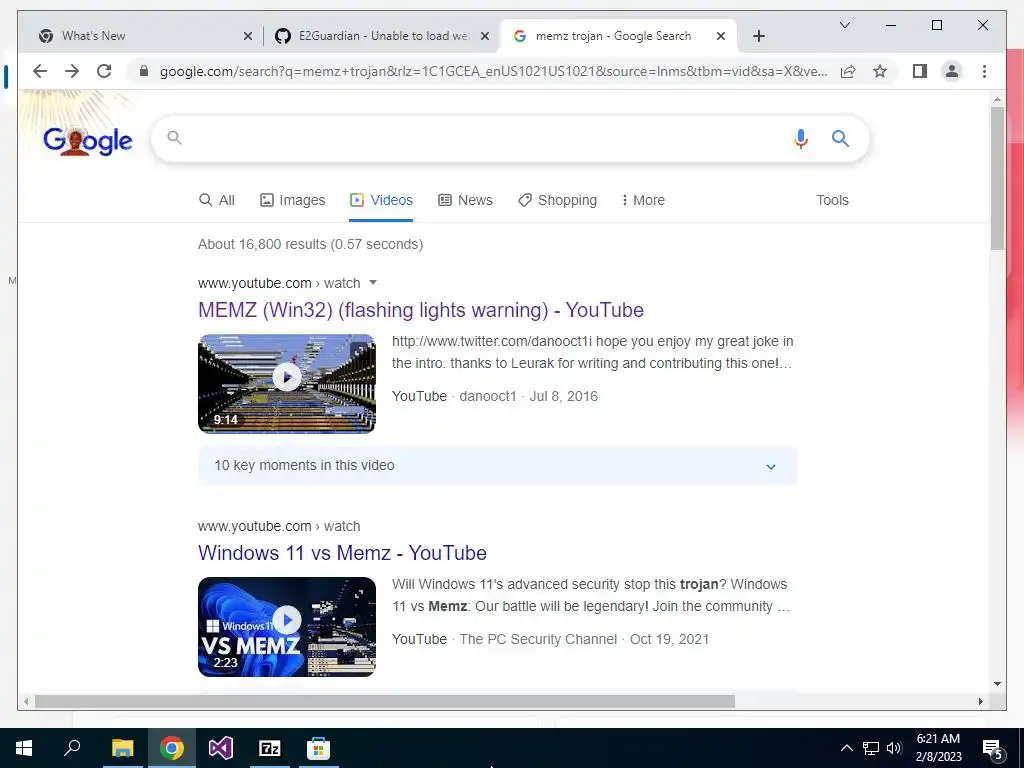Image resolution: width=1024 pixels, height=768 pixels.
Task: Open Windows Start menu
Action: pyautogui.click(x=24, y=748)
